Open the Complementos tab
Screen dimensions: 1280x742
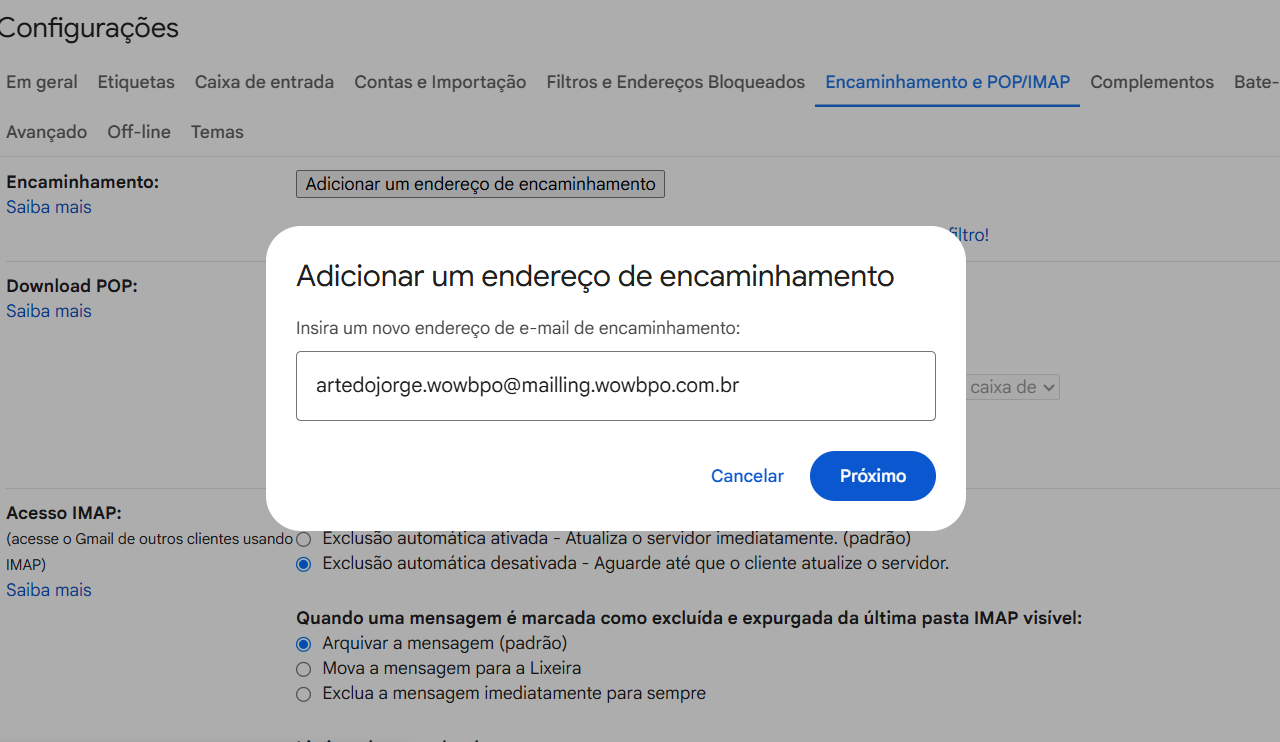[x=1151, y=82]
